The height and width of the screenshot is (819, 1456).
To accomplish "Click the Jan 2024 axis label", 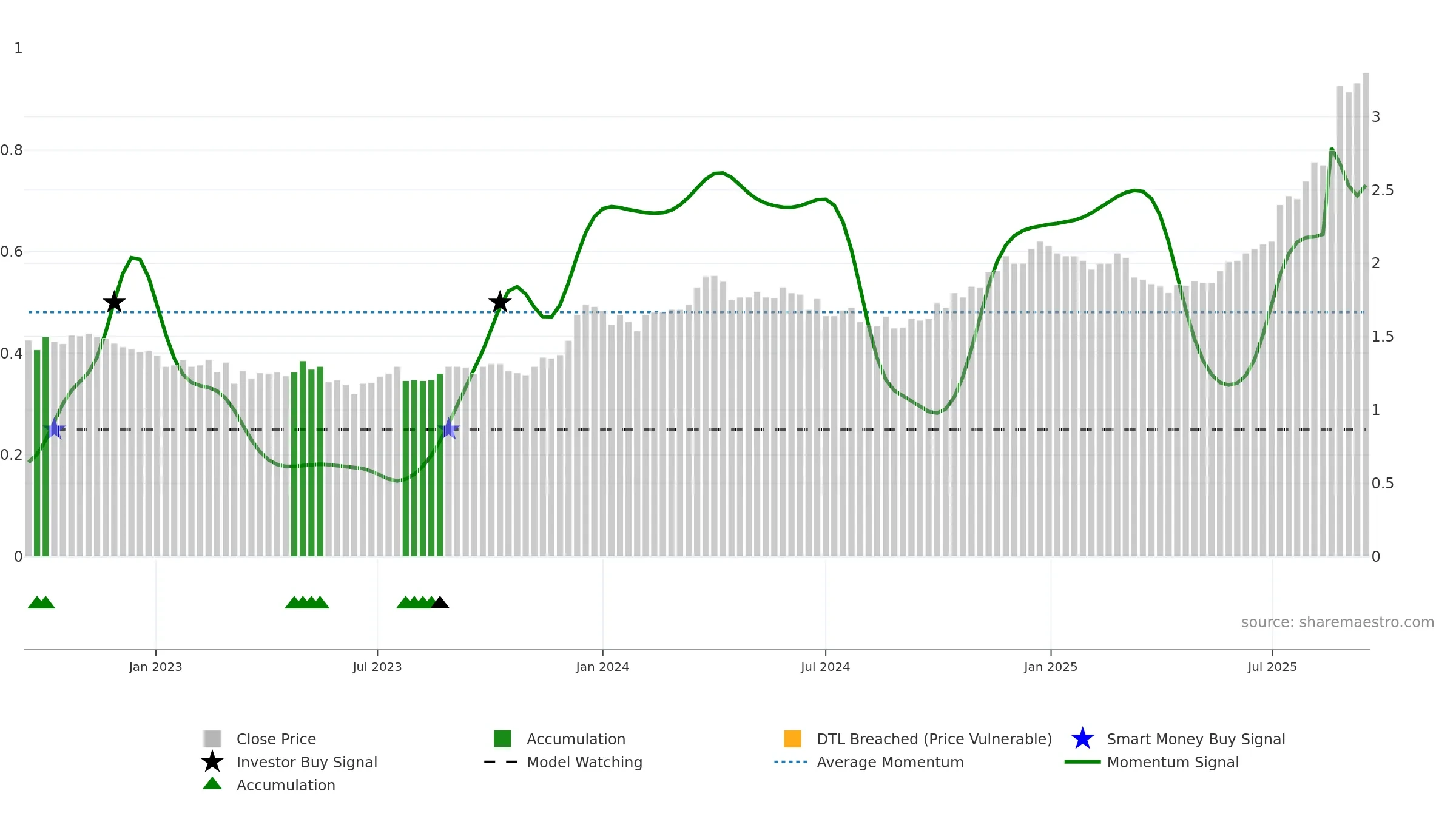I will tap(602, 667).
